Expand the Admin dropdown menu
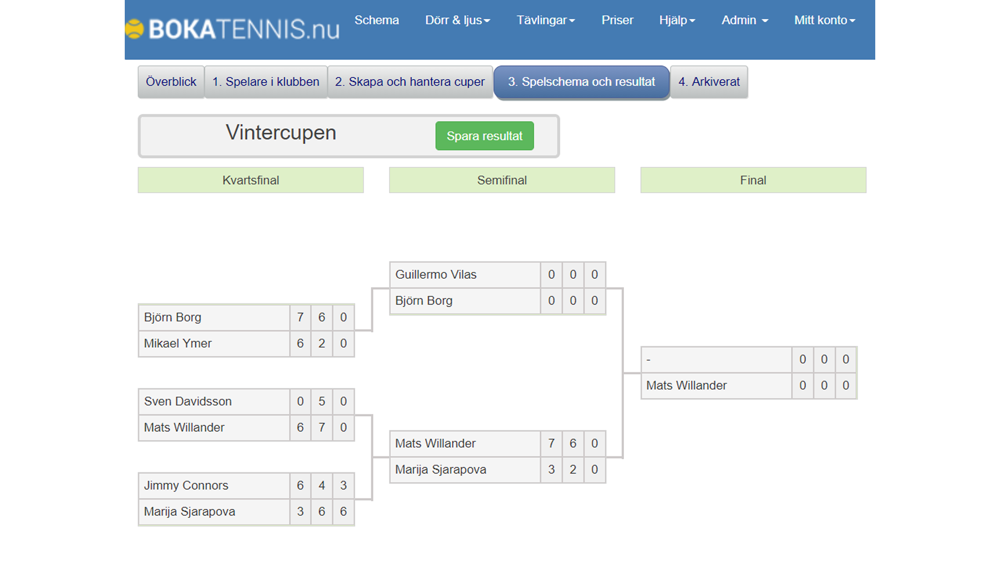Screen dimensions: 1000x563 [745, 20]
